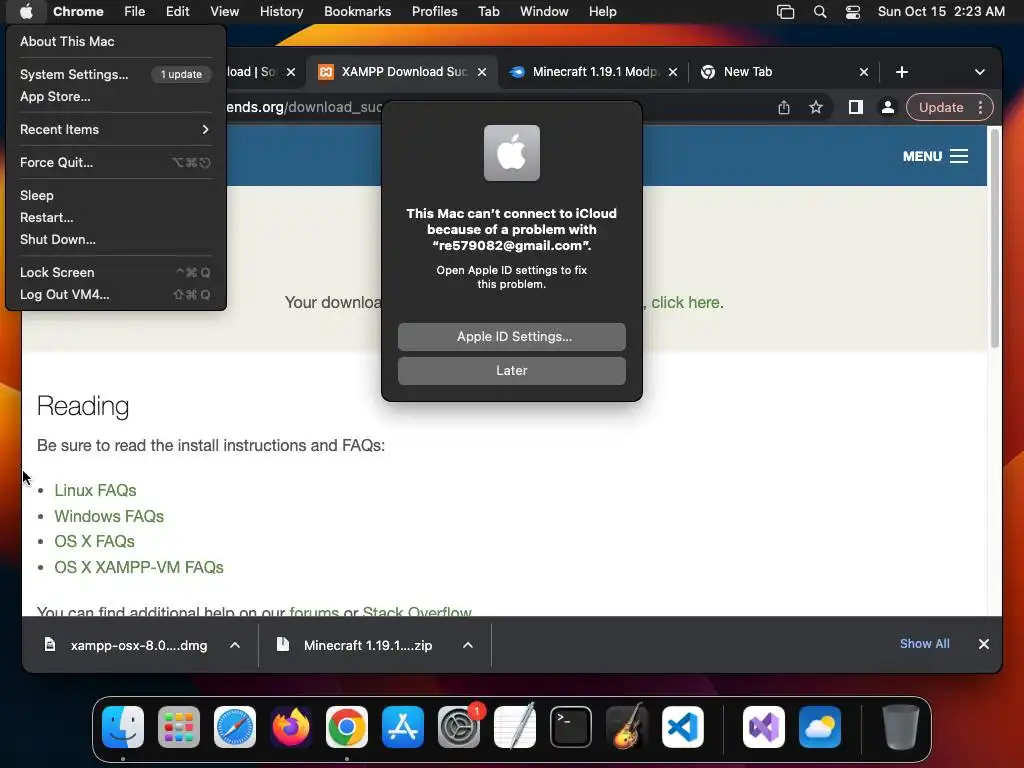Screen dimensions: 1024x768
Task: Launch Visual Studio Code from the Dock
Action: point(683,727)
